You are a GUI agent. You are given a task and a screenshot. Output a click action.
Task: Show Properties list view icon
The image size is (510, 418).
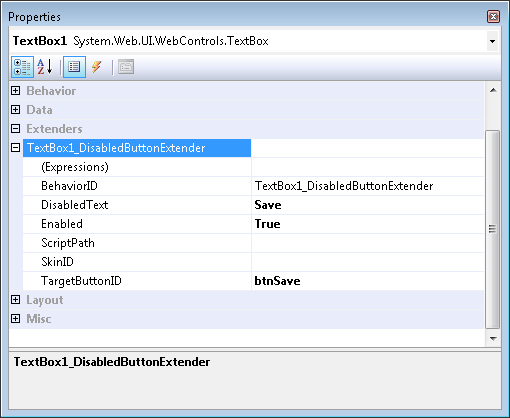(74, 67)
